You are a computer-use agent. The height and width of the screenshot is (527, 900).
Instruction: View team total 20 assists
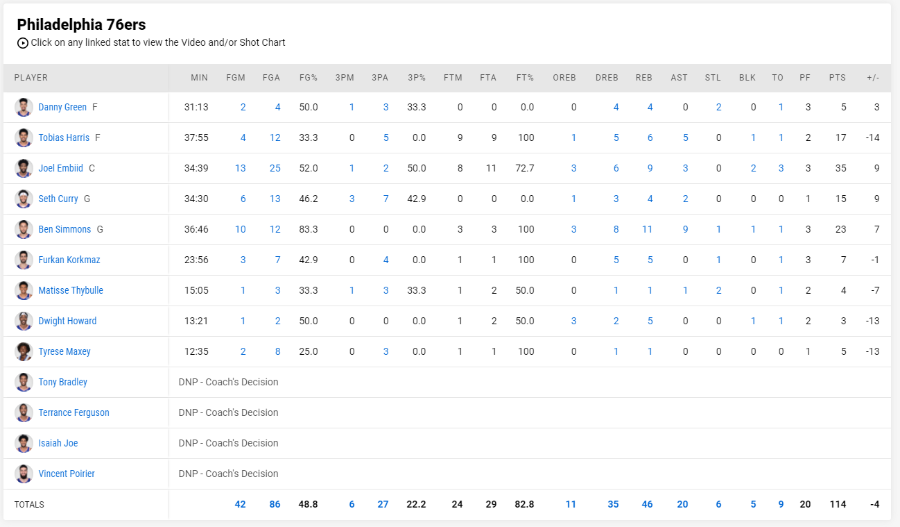click(682, 504)
